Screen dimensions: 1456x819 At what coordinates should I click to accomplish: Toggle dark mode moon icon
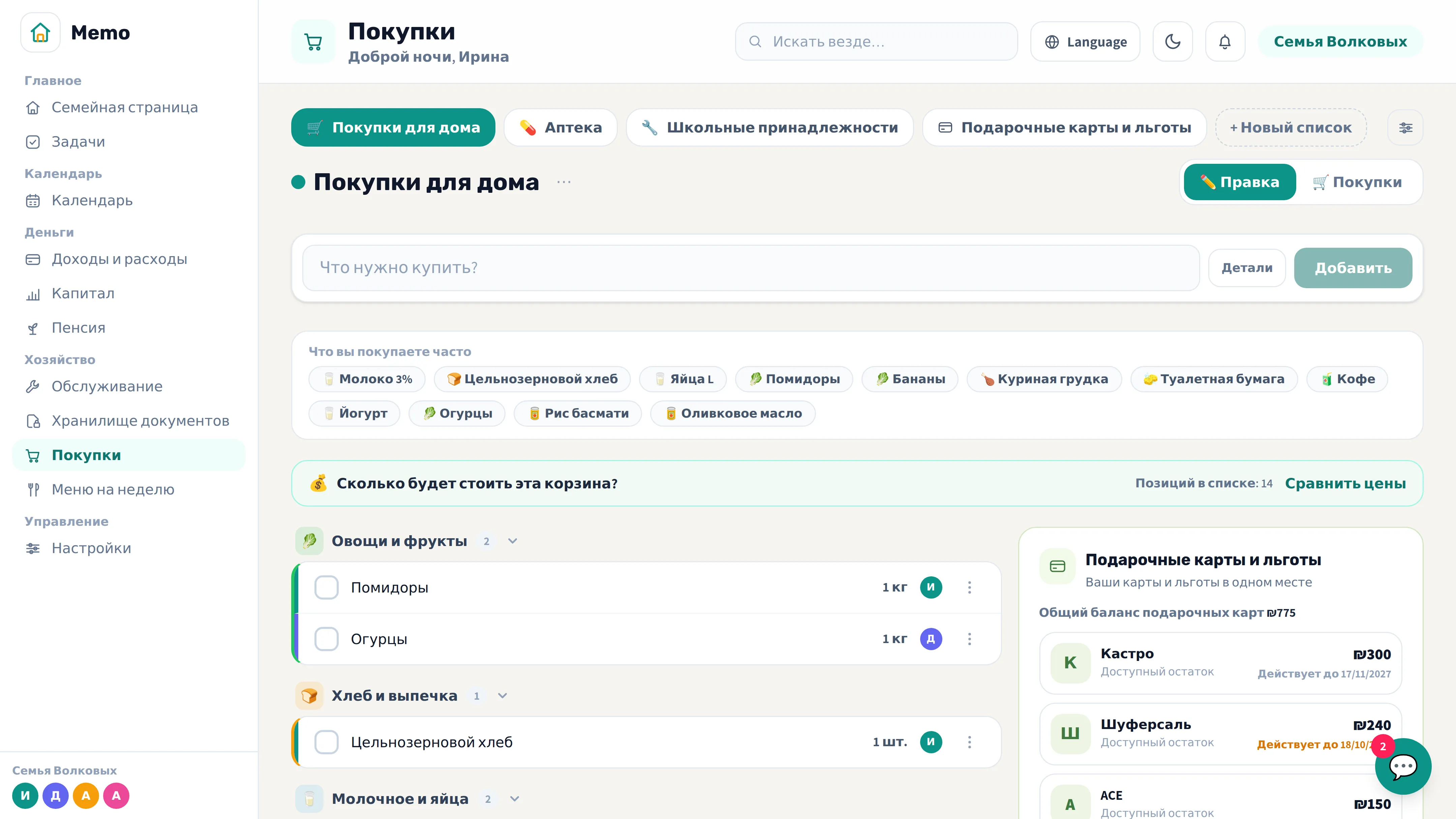click(1172, 41)
